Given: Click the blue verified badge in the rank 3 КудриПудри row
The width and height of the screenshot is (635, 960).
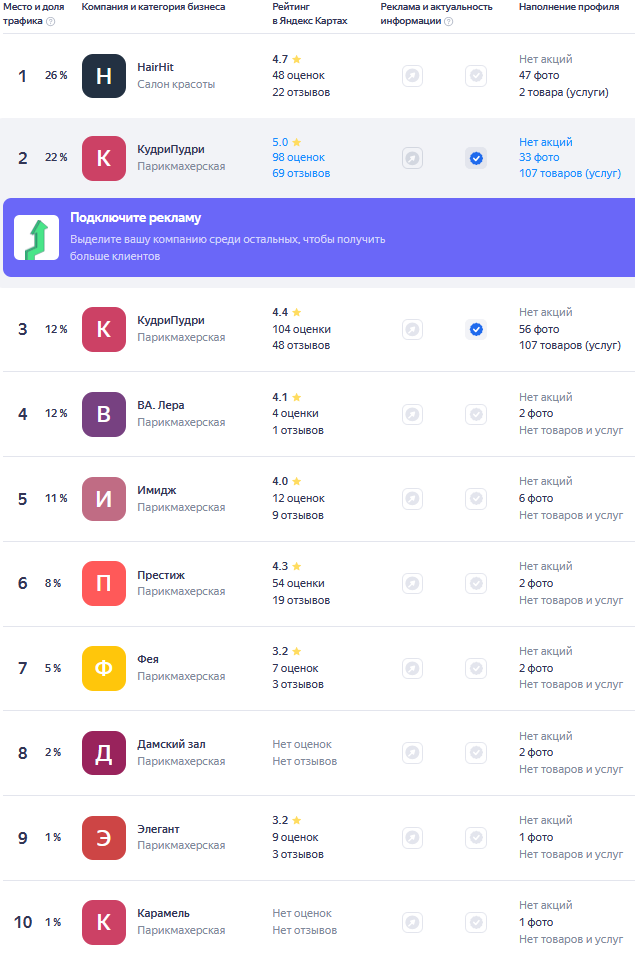Looking at the screenshot, I should pos(476,330).
